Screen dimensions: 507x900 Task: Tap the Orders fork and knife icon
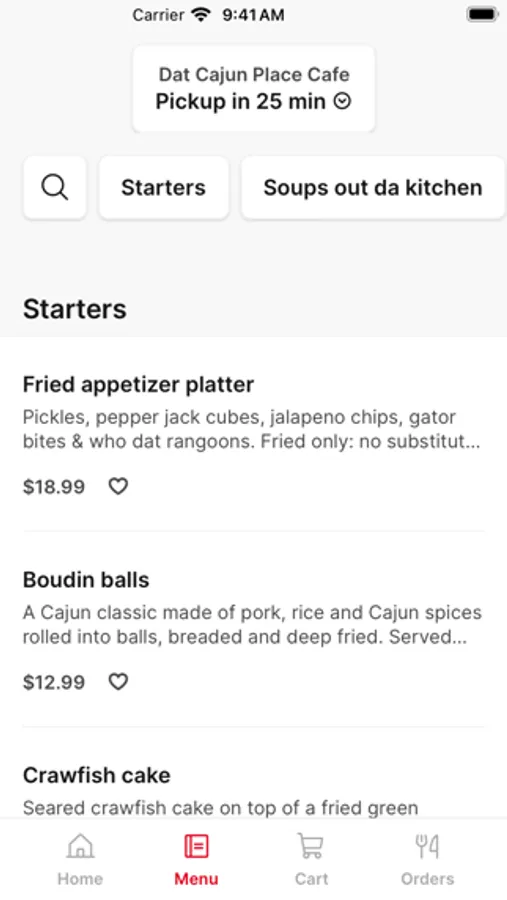coord(427,846)
